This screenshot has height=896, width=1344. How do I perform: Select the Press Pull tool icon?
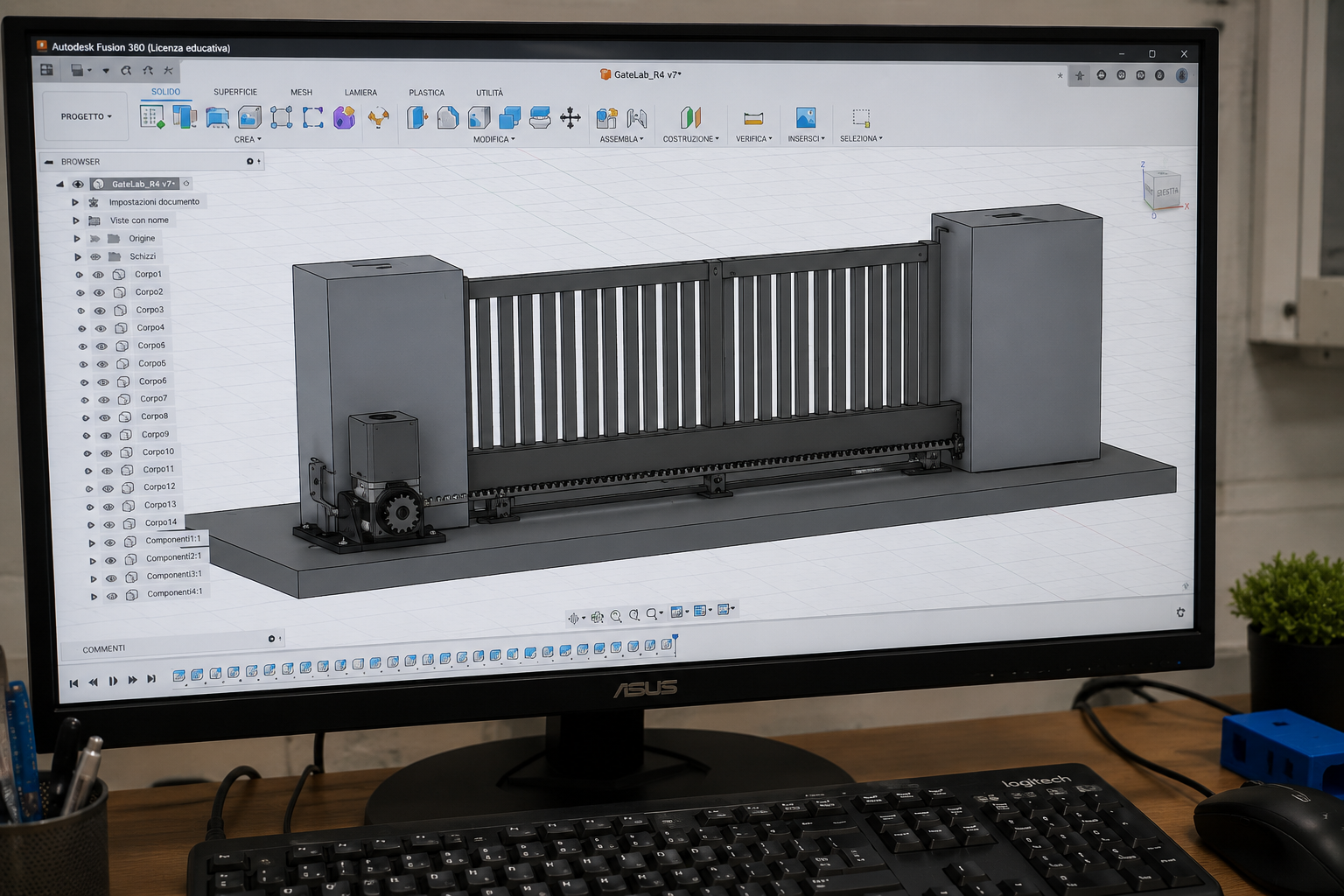click(x=416, y=117)
